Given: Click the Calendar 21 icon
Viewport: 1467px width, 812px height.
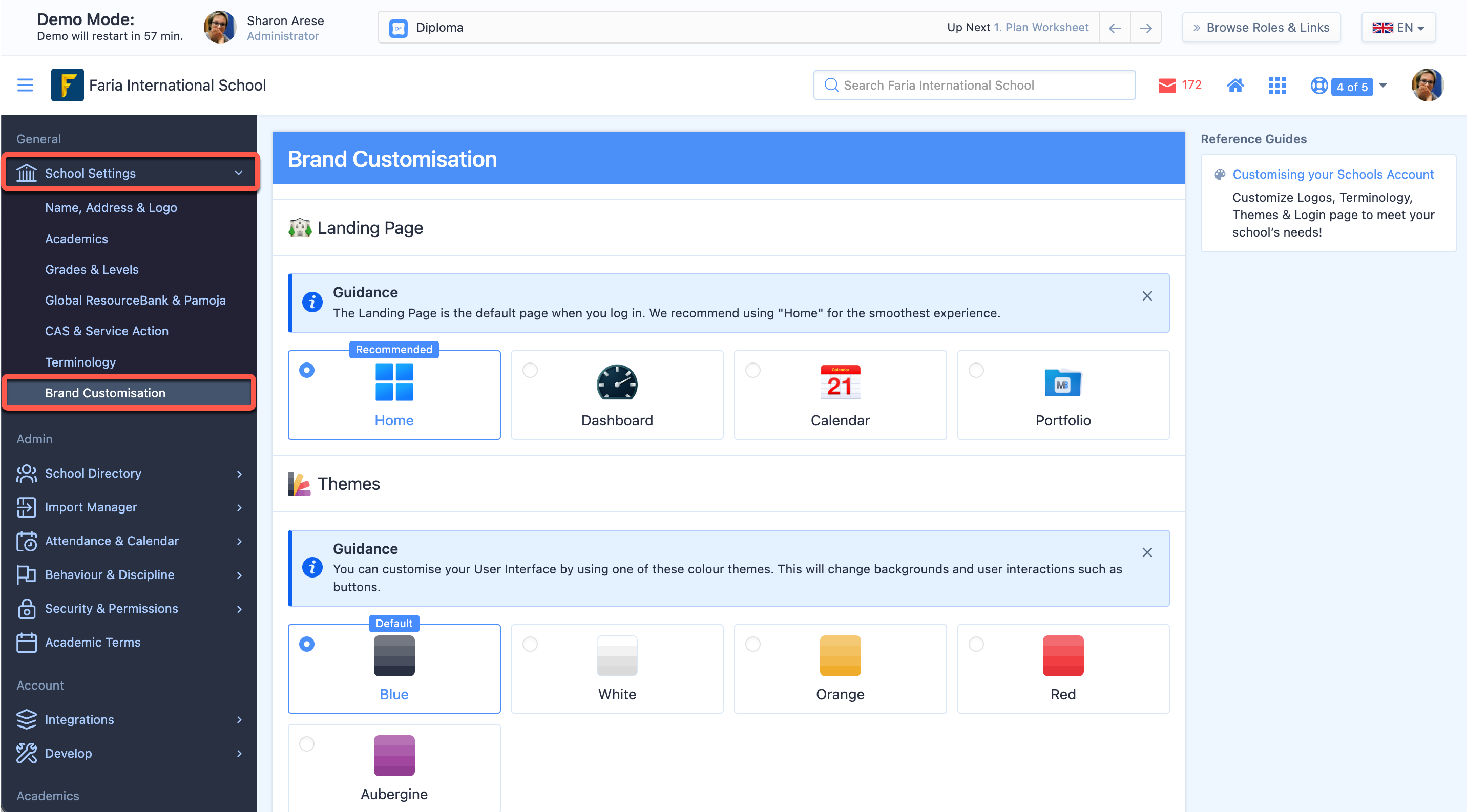Looking at the screenshot, I should pyautogui.click(x=840, y=382).
